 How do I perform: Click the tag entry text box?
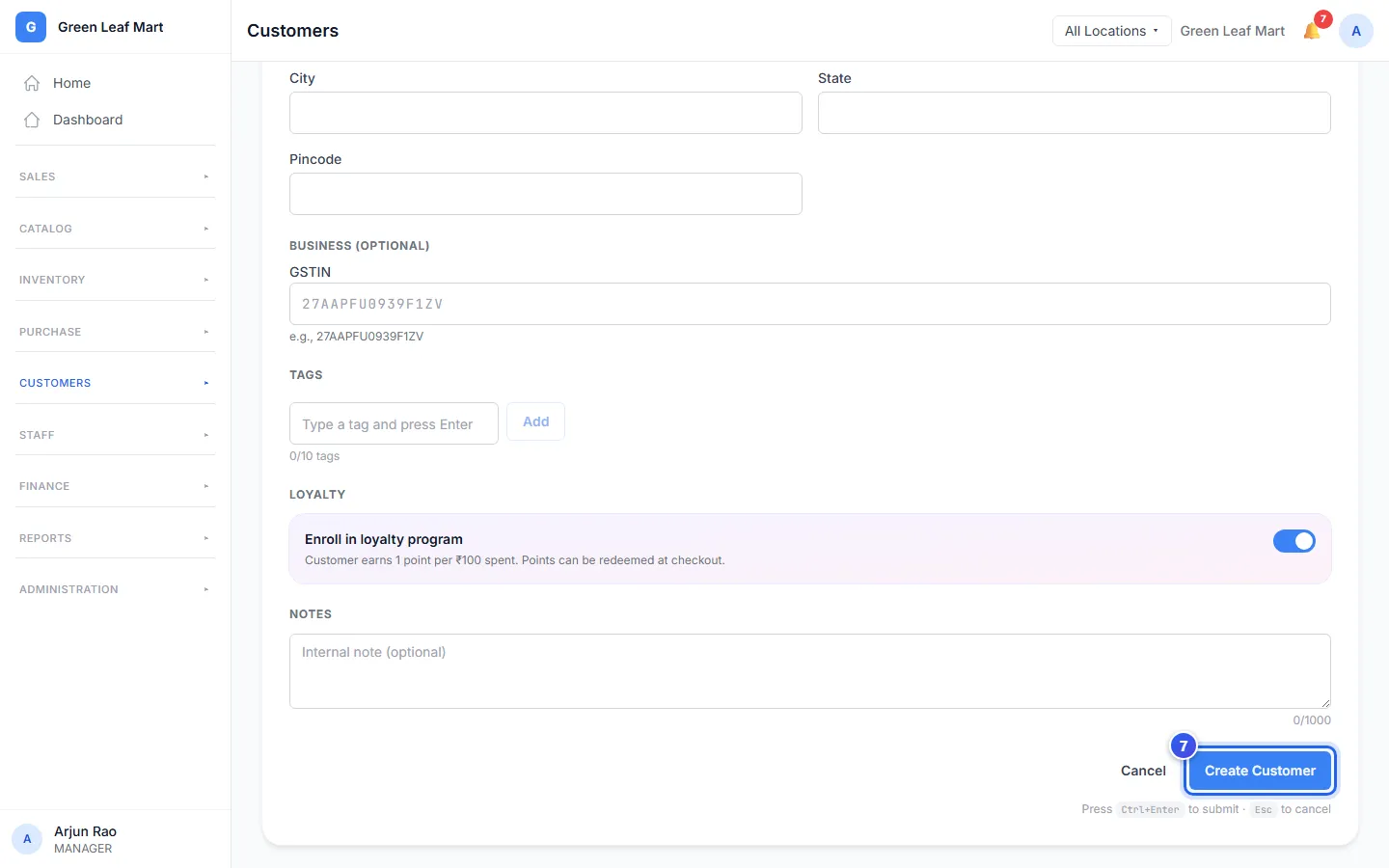(394, 423)
